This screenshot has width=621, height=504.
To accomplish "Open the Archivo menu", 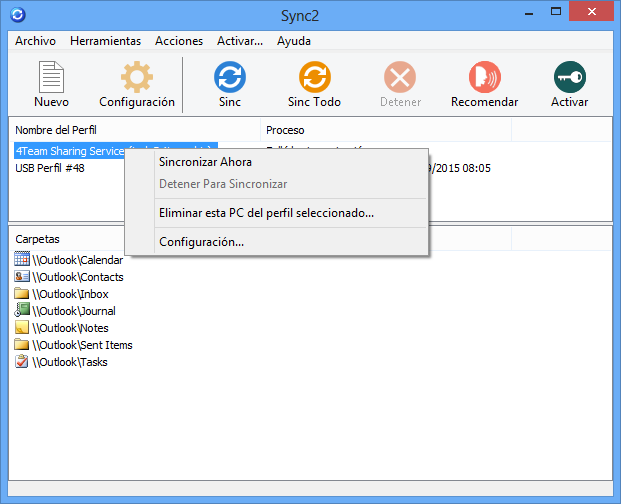I will point(35,41).
